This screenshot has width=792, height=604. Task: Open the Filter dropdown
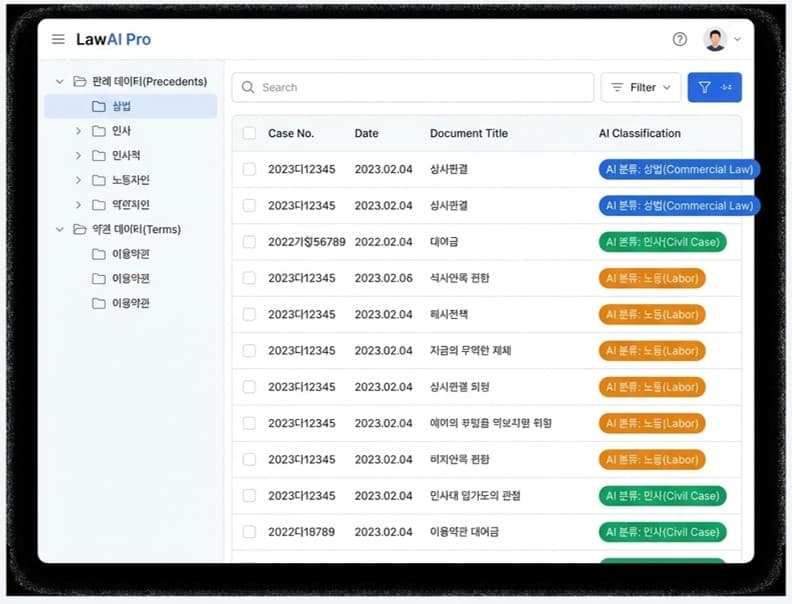[640, 88]
